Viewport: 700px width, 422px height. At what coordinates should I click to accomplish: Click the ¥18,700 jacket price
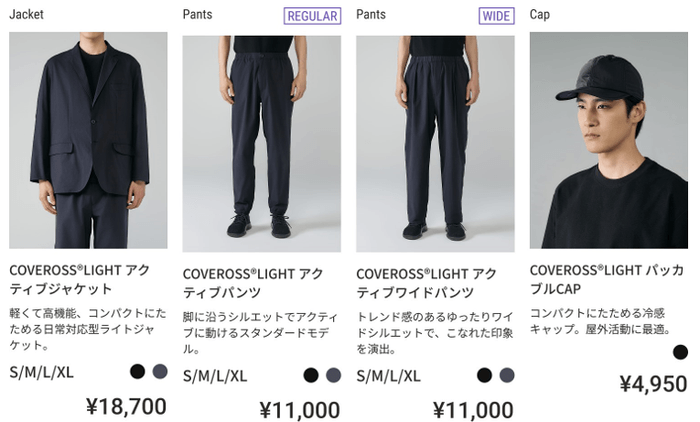pyautogui.click(x=126, y=406)
